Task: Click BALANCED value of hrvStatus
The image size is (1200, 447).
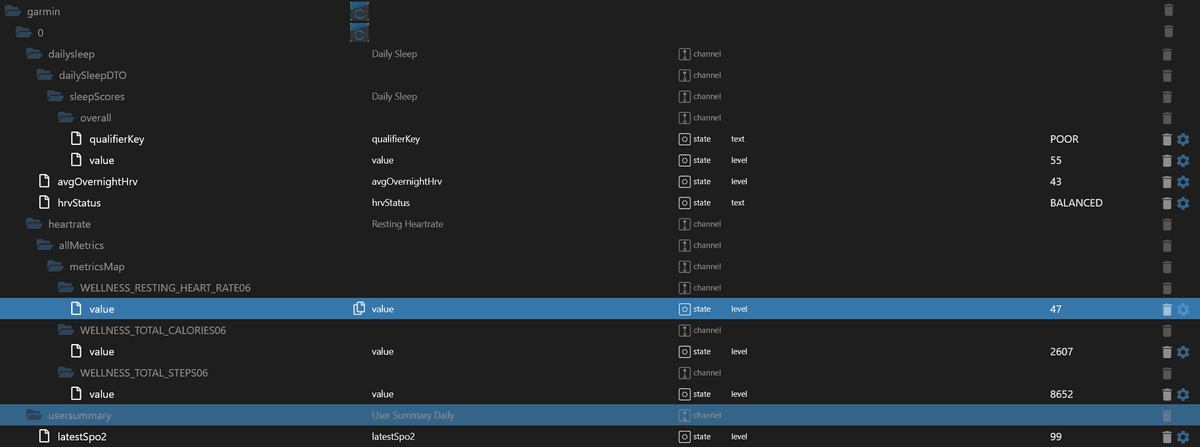Action: click(x=1076, y=203)
